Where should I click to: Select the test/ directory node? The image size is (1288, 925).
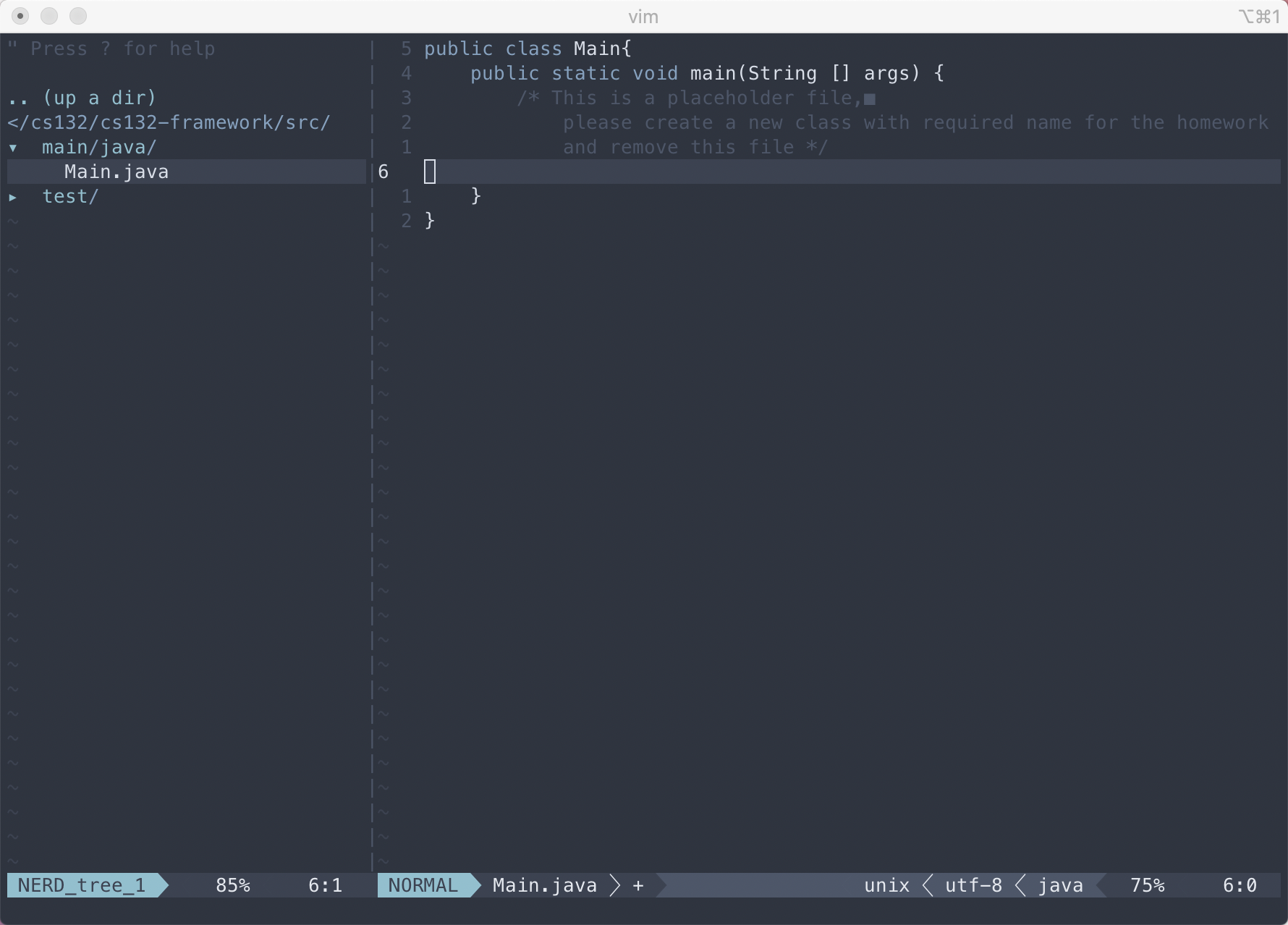[x=70, y=196]
